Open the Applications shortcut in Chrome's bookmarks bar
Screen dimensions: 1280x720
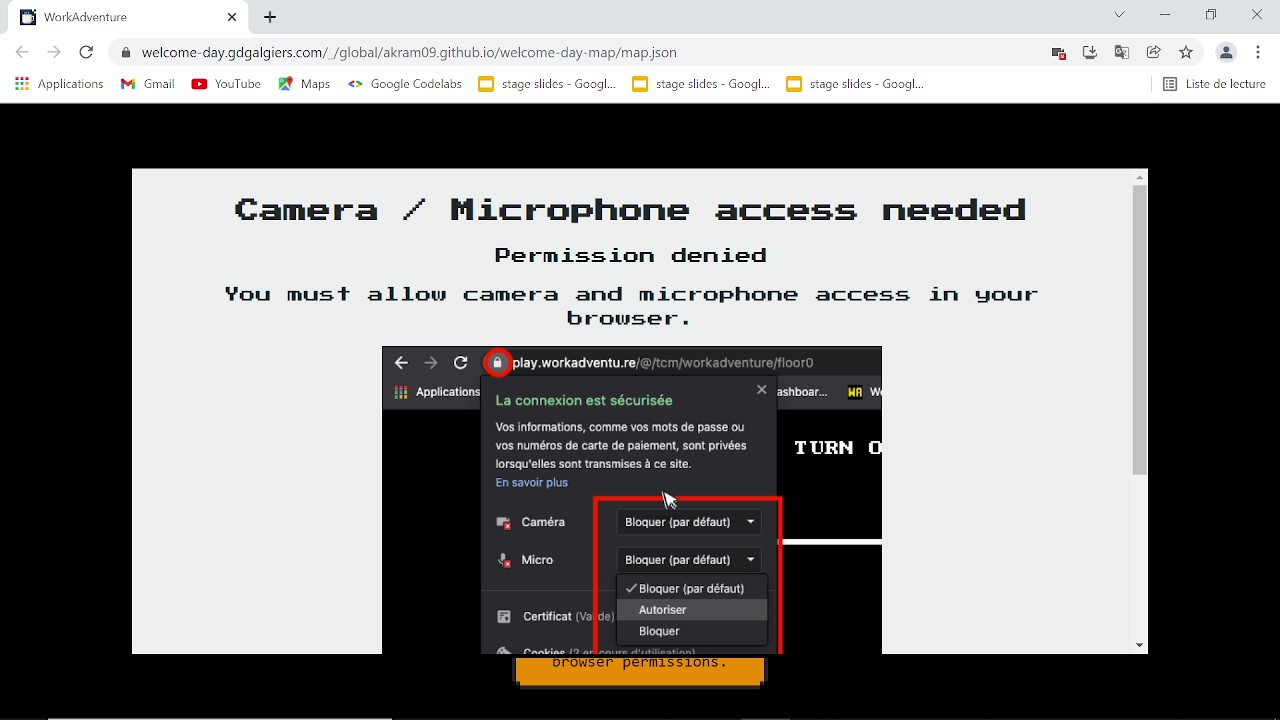click(59, 84)
